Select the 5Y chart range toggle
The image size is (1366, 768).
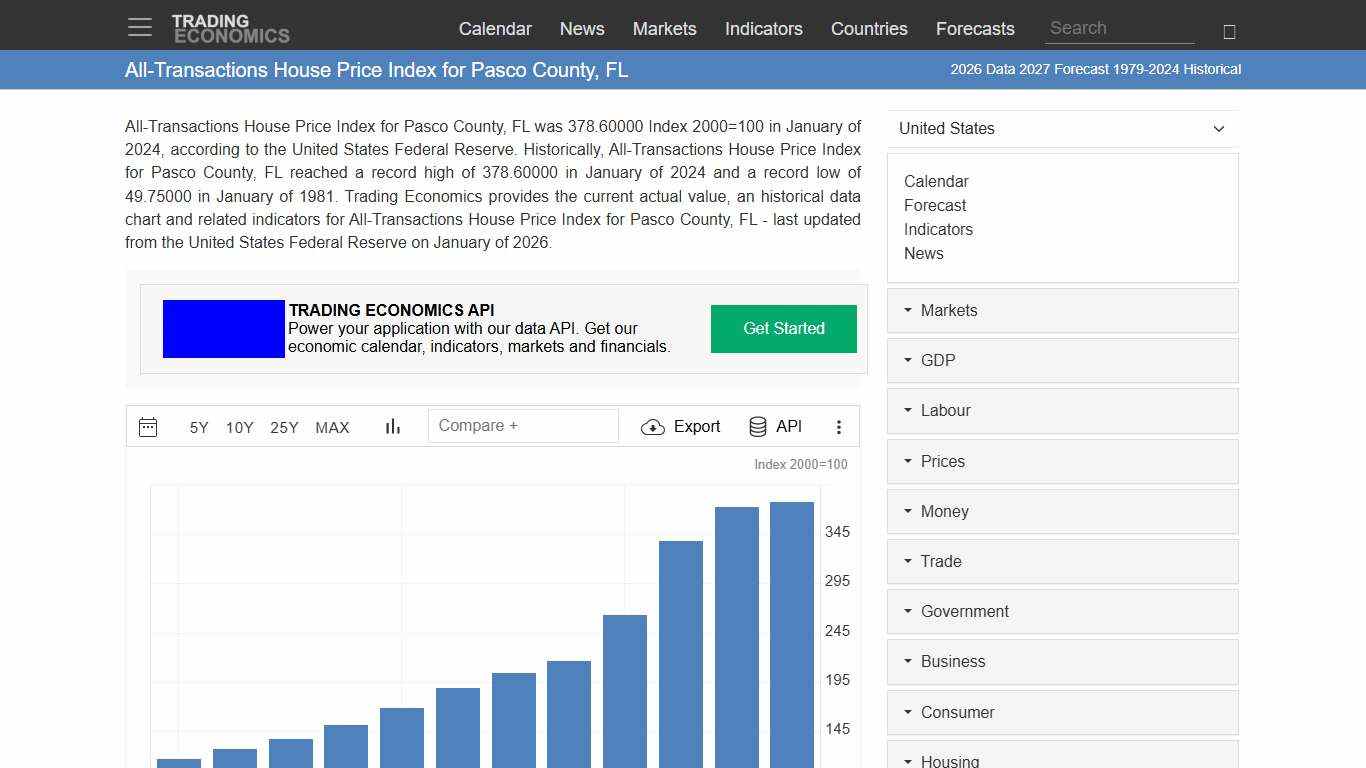[x=198, y=427]
